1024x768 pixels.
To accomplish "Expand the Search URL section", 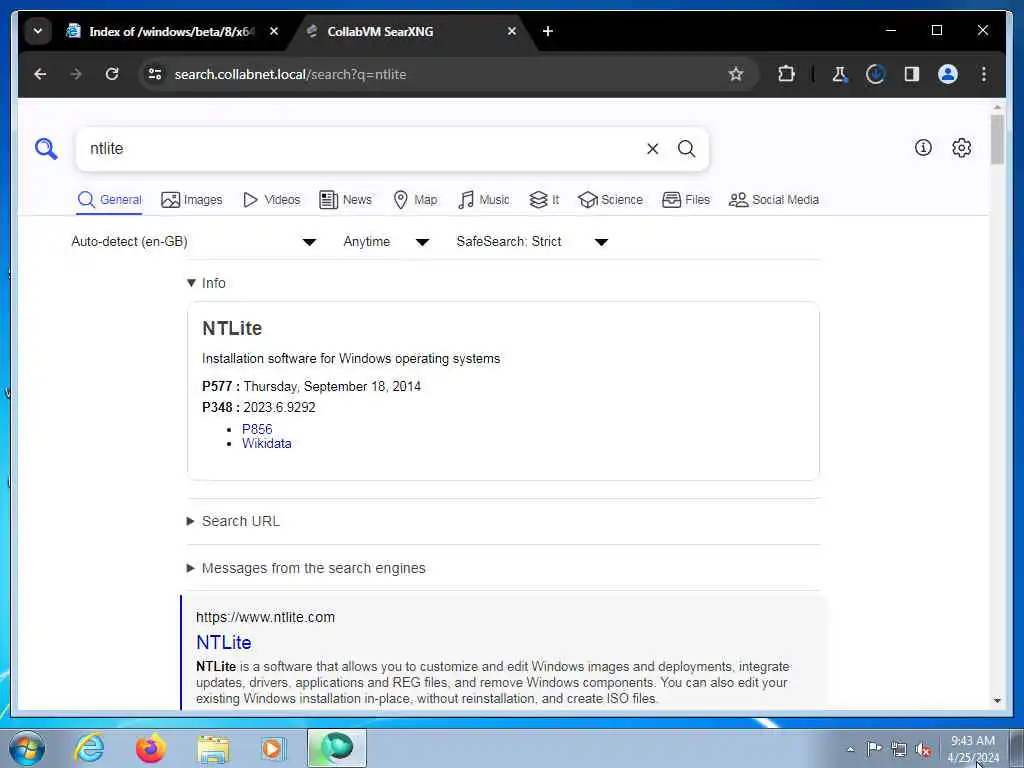I will pyautogui.click(x=233, y=521).
